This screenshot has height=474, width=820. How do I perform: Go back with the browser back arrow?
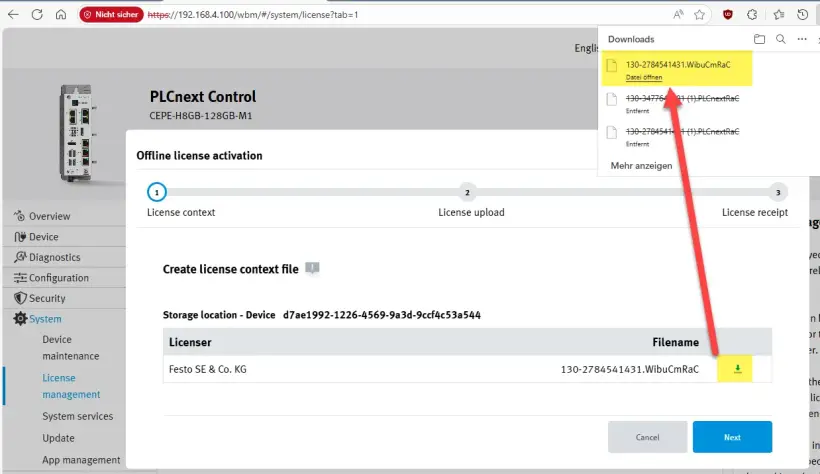[x=13, y=14]
